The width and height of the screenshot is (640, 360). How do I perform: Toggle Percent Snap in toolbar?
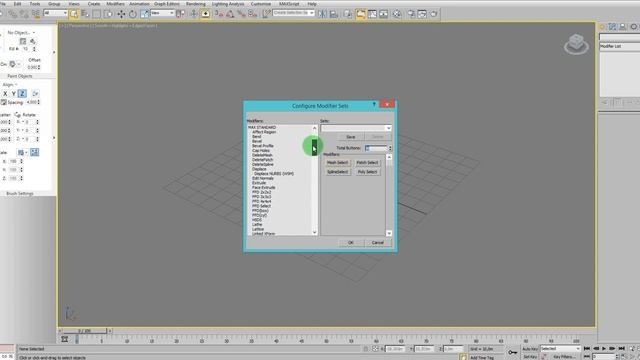pyautogui.click(x=241, y=14)
